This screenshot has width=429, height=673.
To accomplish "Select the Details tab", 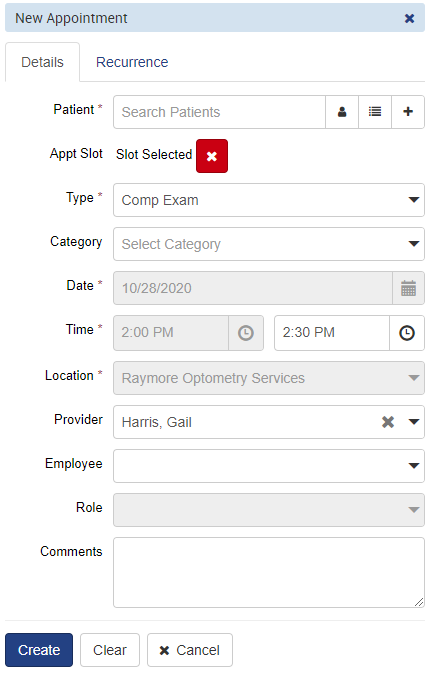I will (x=42, y=62).
